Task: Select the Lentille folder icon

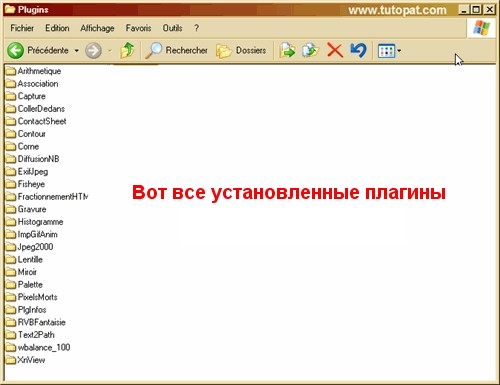Action: tap(11, 259)
